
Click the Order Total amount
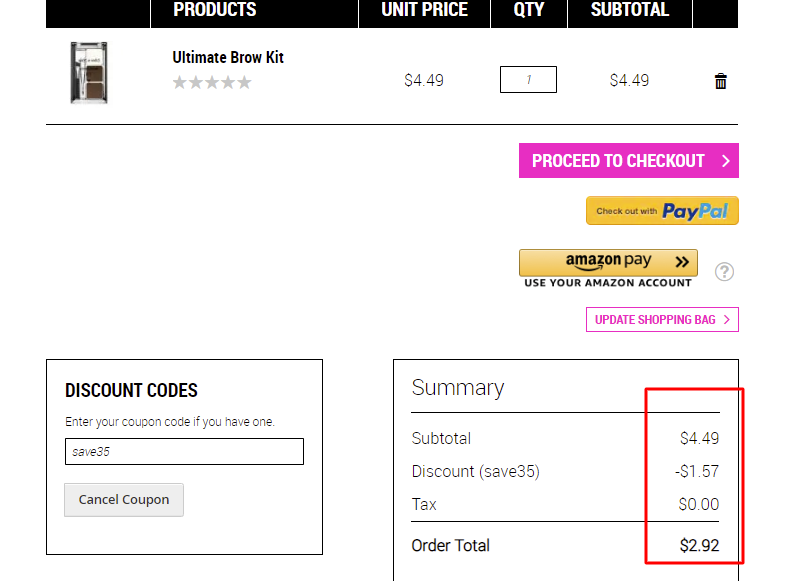click(699, 545)
